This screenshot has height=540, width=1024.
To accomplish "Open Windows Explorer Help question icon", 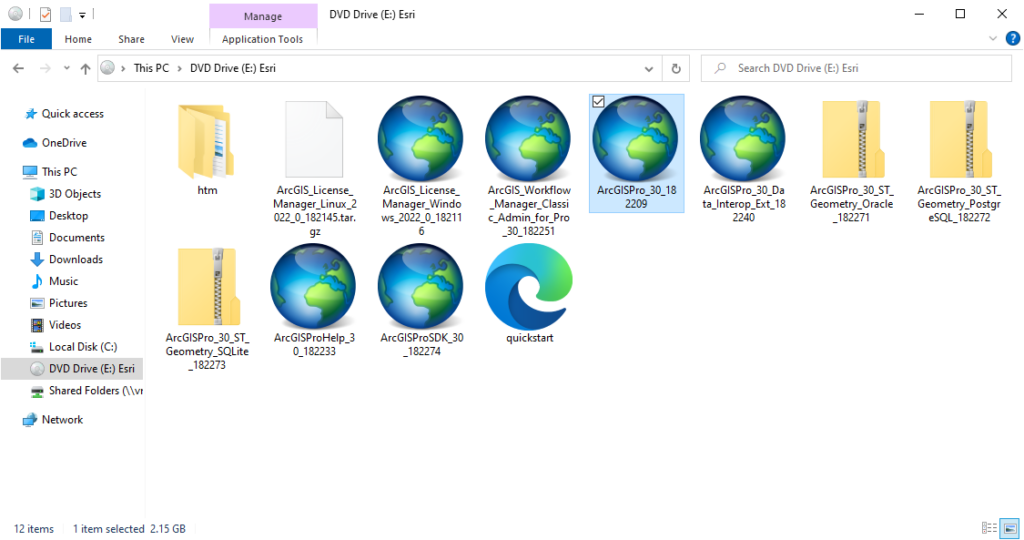I will point(1013,39).
